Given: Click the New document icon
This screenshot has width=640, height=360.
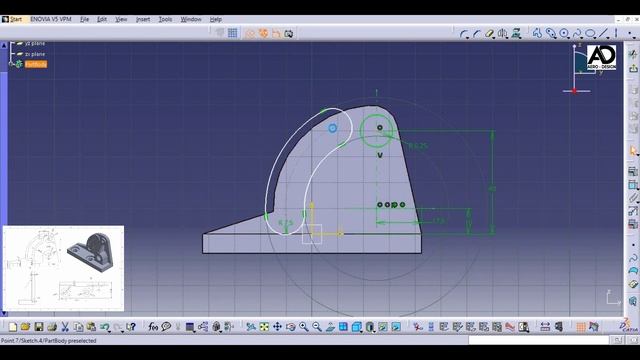Looking at the screenshot, I should pyautogui.click(x=13, y=327).
